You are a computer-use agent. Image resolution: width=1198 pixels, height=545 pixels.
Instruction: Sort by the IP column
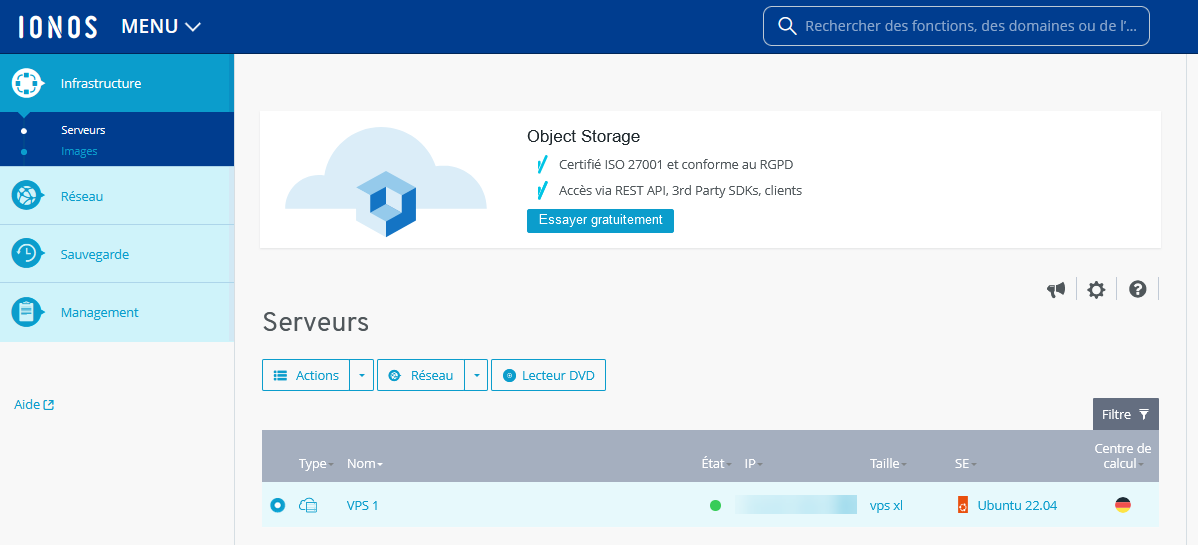754,463
